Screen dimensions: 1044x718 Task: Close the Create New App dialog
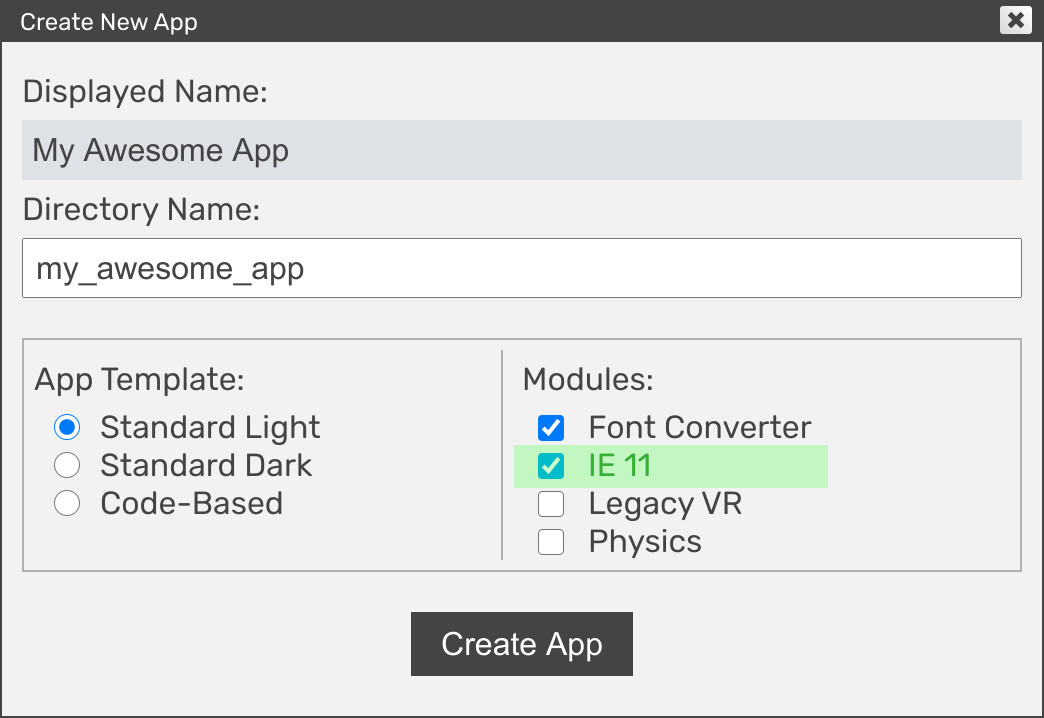click(1015, 20)
